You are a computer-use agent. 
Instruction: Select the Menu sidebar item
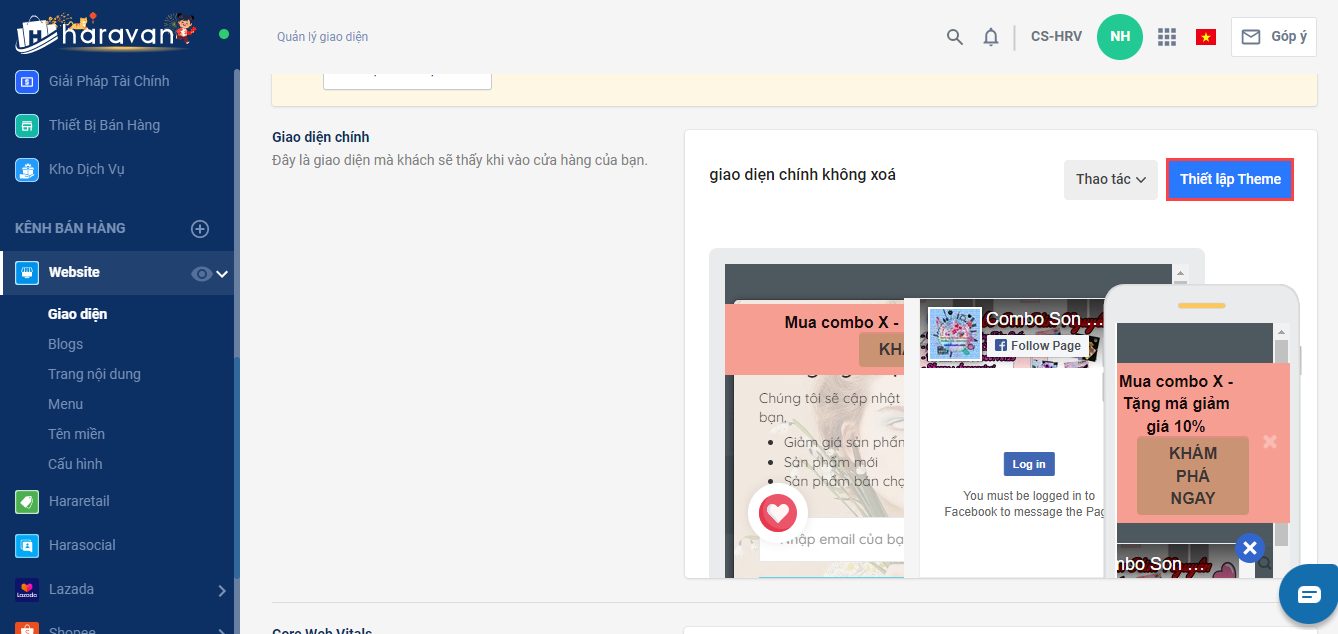pos(66,404)
